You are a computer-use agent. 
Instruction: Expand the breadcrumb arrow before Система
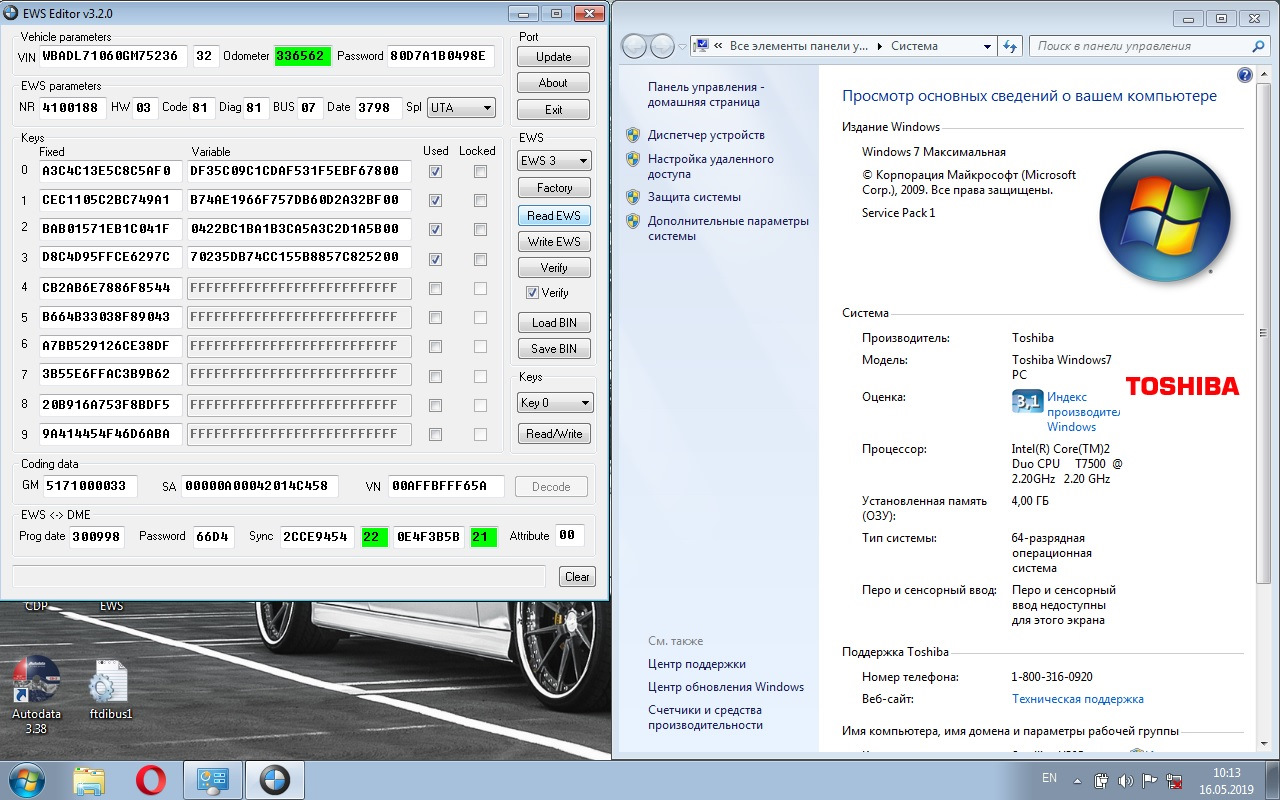pyautogui.click(x=880, y=46)
